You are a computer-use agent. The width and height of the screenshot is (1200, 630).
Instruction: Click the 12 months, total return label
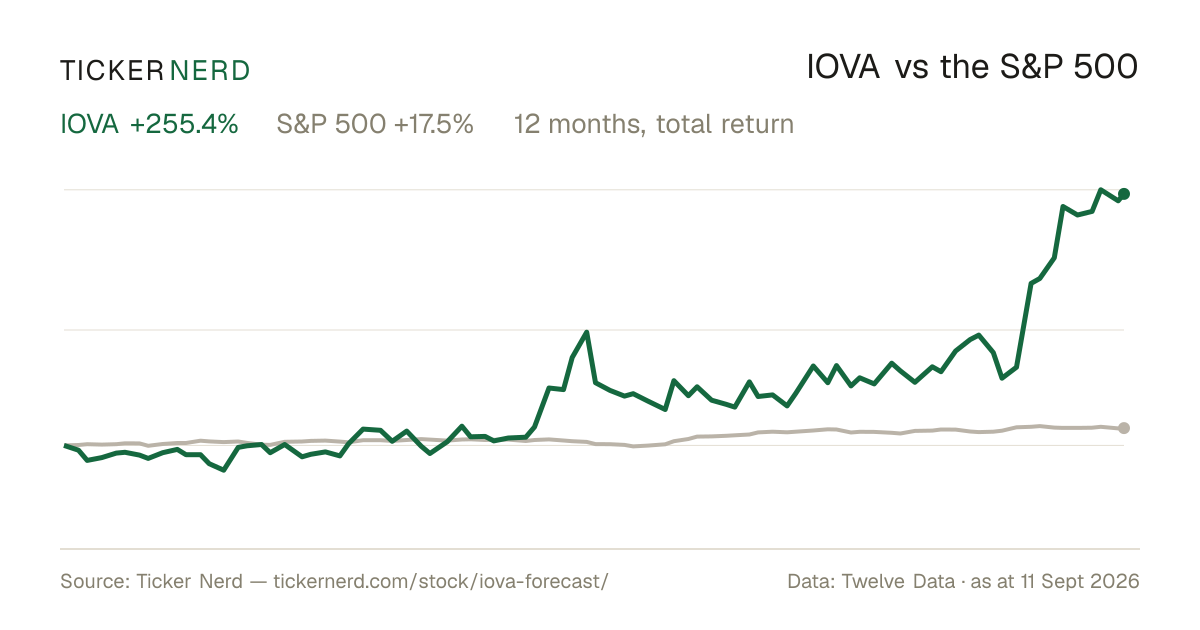point(654,125)
